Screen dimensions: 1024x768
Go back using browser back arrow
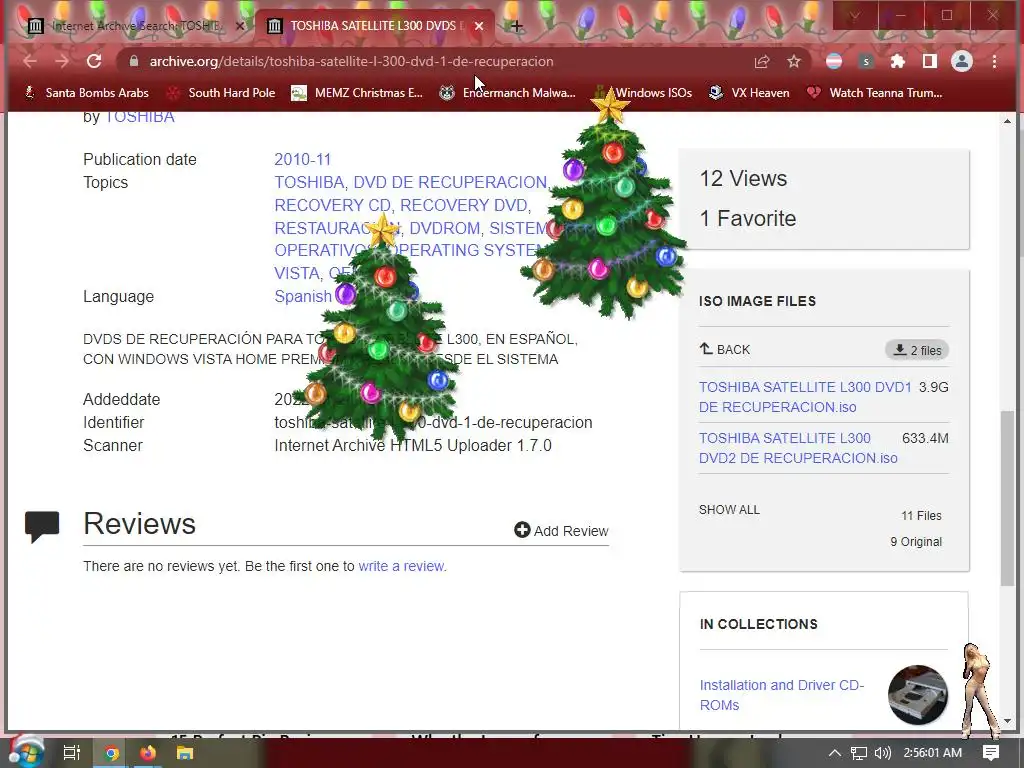pos(30,61)
